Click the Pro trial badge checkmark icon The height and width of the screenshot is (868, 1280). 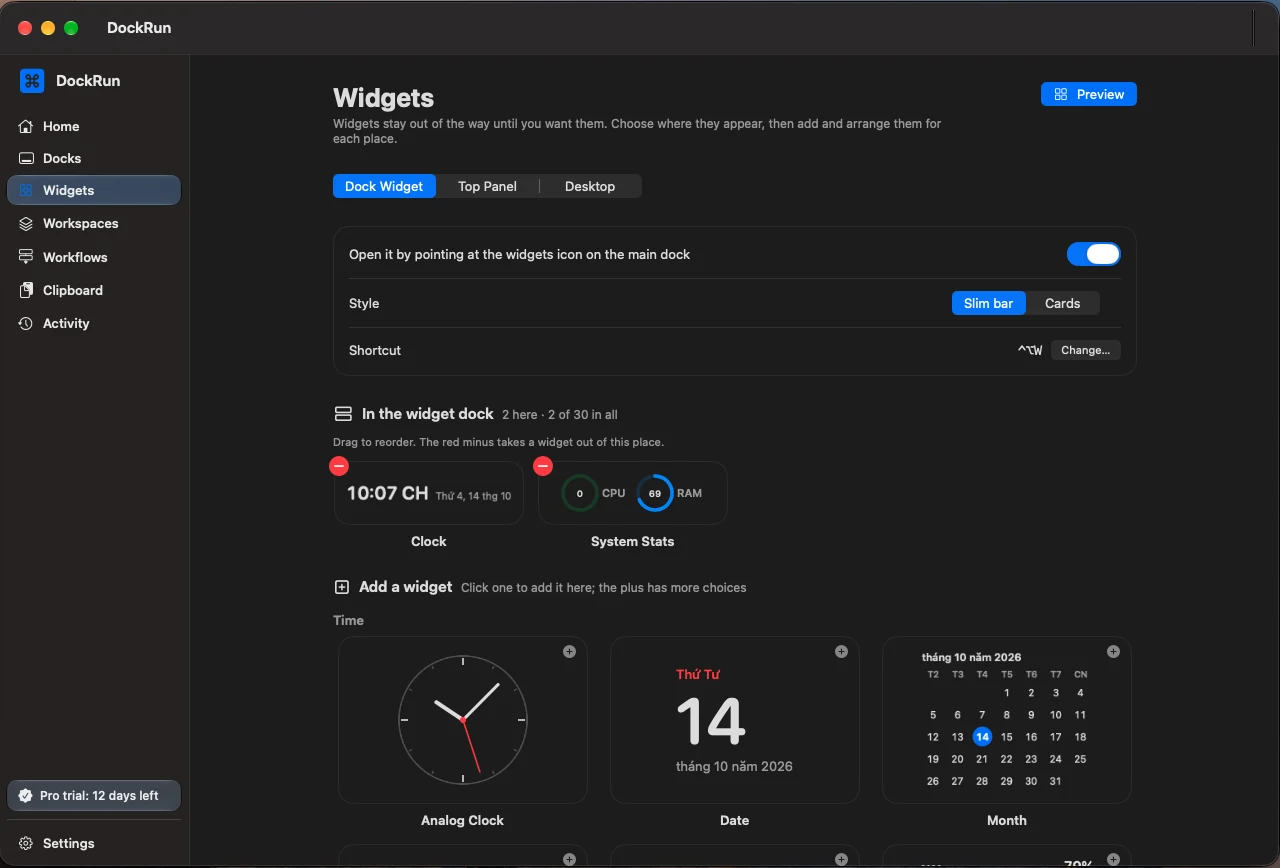[x=26, y=796]
